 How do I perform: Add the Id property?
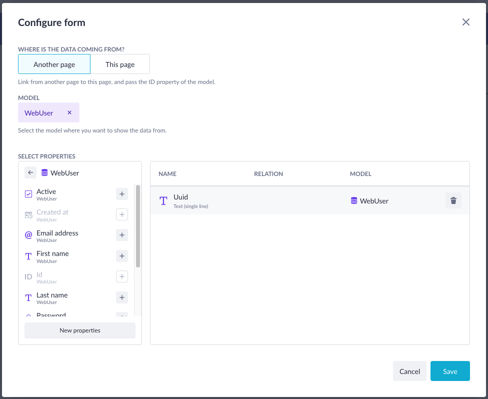tap(122, 277)
